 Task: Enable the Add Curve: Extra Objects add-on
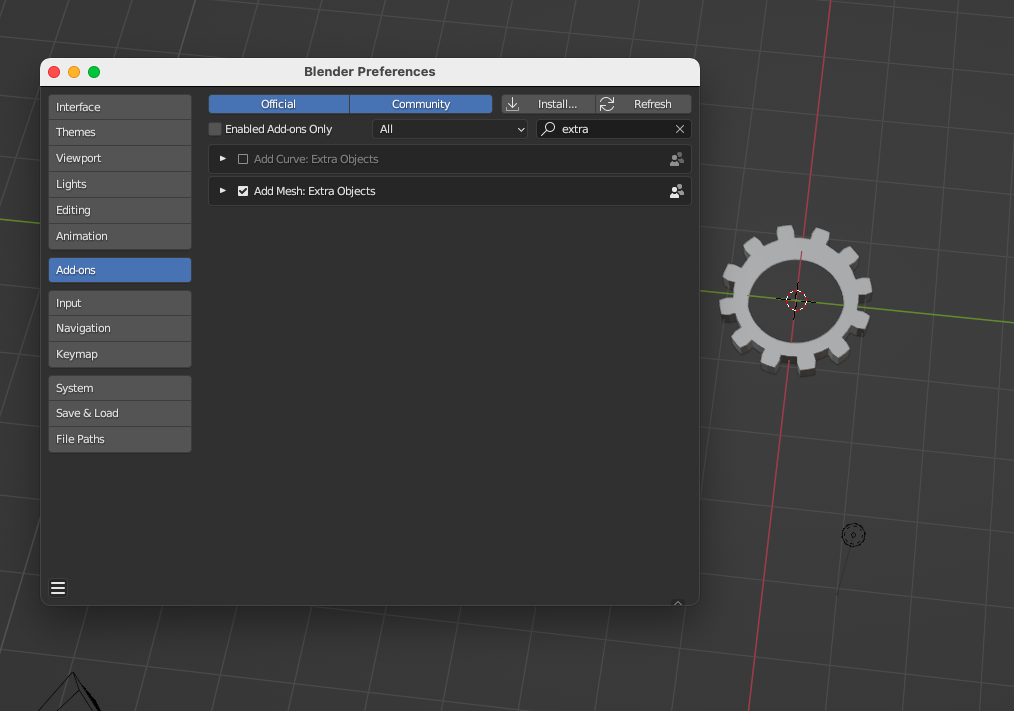point(243,159)
